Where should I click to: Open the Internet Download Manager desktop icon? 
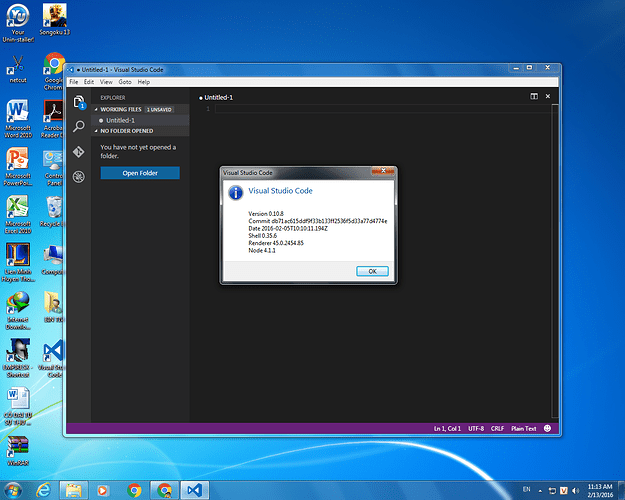(18, 310)
